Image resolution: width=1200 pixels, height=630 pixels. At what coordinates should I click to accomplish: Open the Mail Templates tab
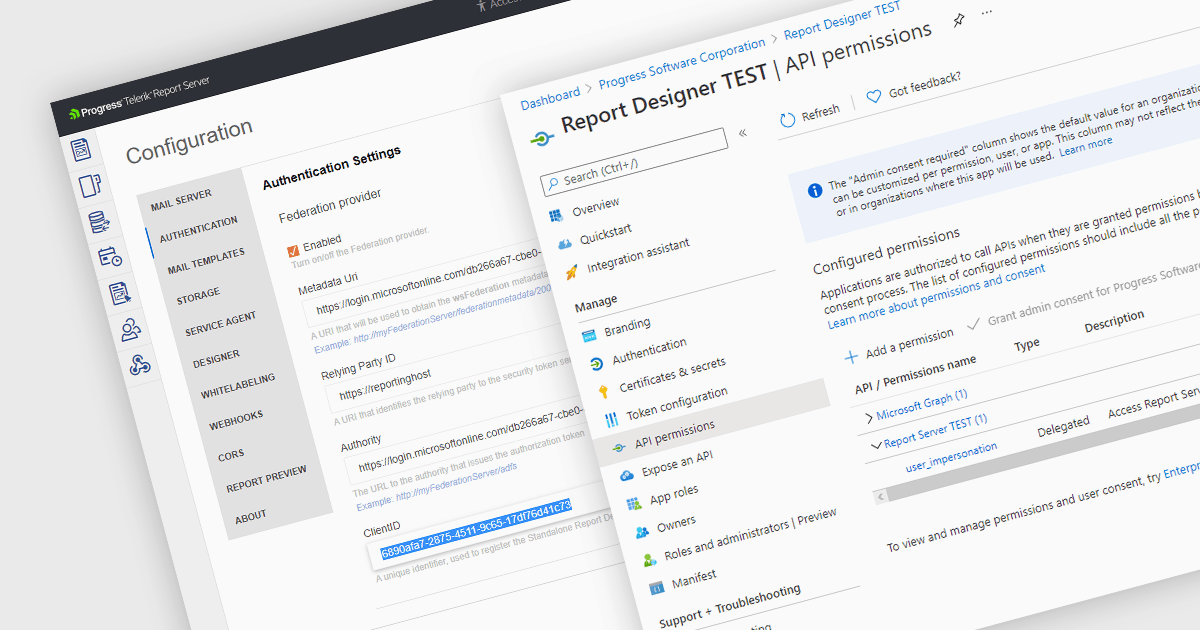pyautogui.click(x=206, y=261)
